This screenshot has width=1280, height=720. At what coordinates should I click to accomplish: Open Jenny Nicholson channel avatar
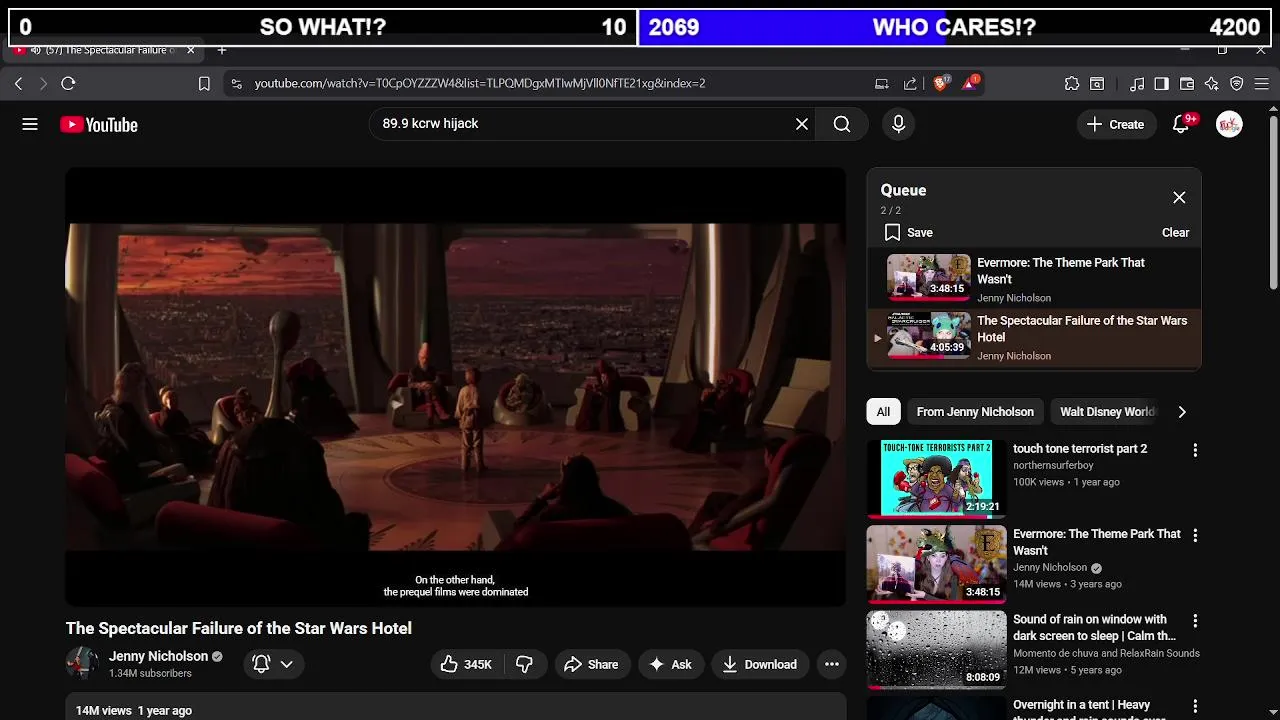click(x=82, y=663)
